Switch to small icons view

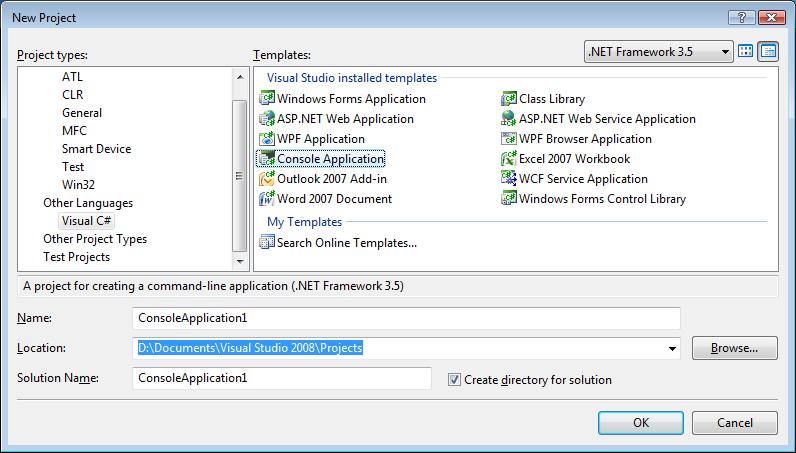click(x=768, y=51)
